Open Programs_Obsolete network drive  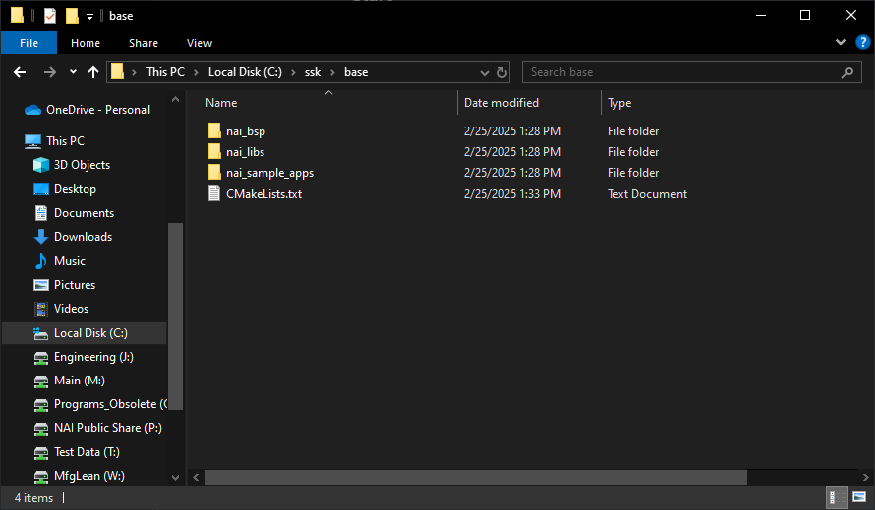pos(99,404)
